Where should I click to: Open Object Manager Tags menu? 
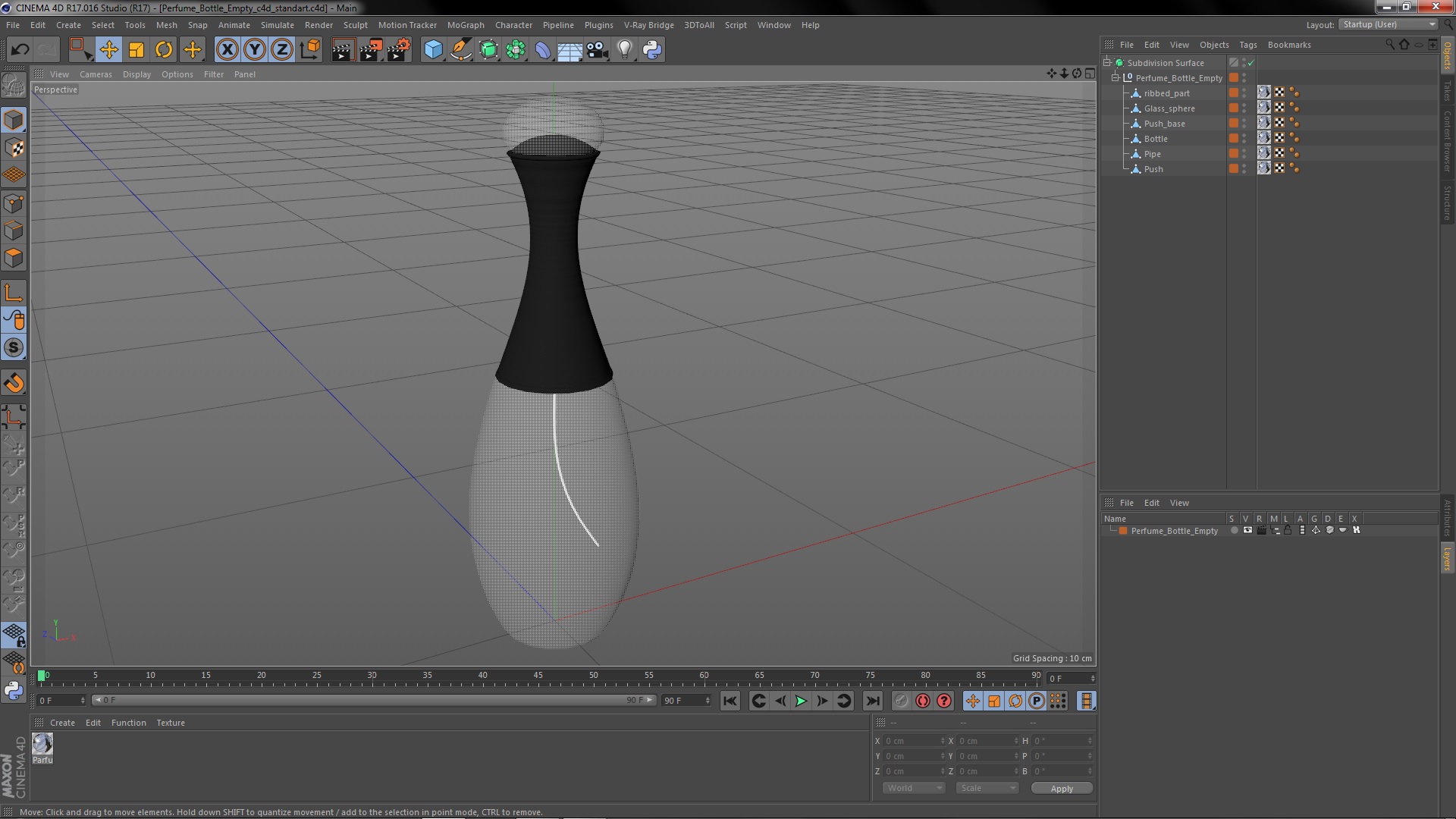point(1247,45)
